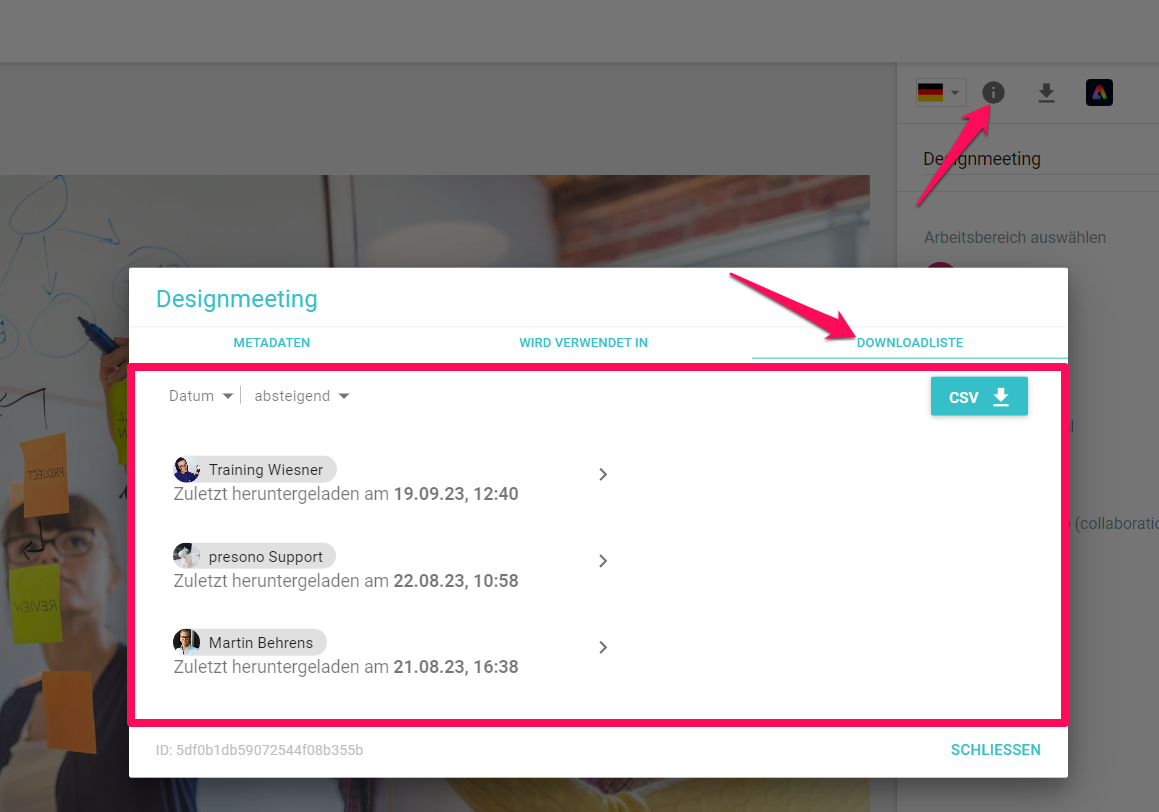The height and width of the screenshot is (812, 1159).
Task: Switch to the Metadaten tab
Action: tap(272, 343)
